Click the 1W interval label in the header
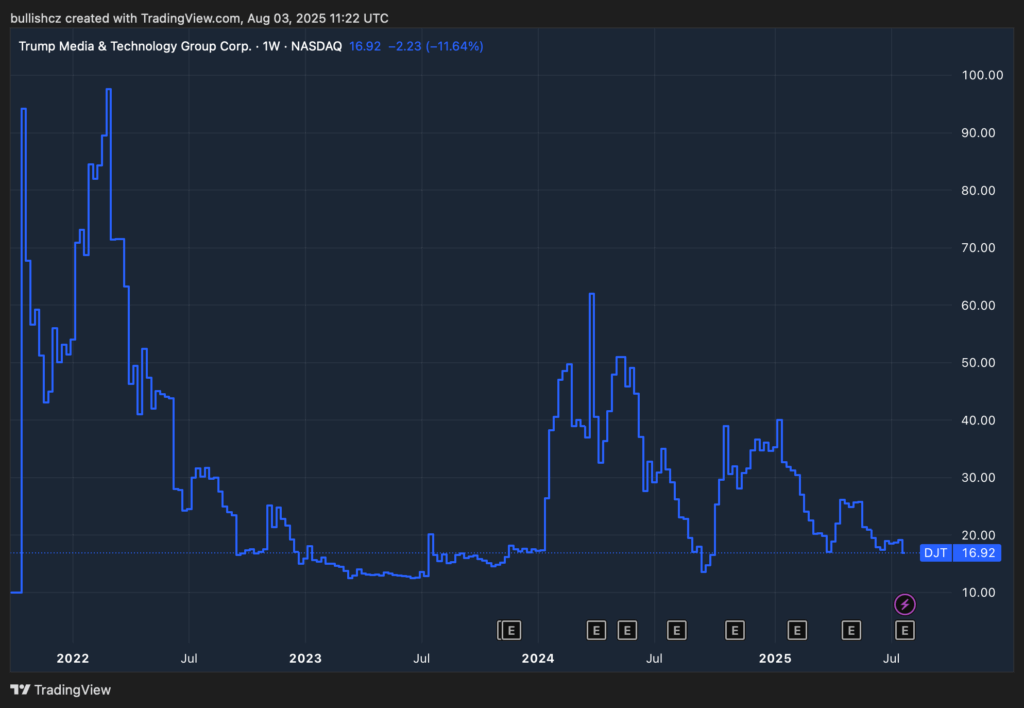This screenshot has width=1024, height=708. [271, 46]
